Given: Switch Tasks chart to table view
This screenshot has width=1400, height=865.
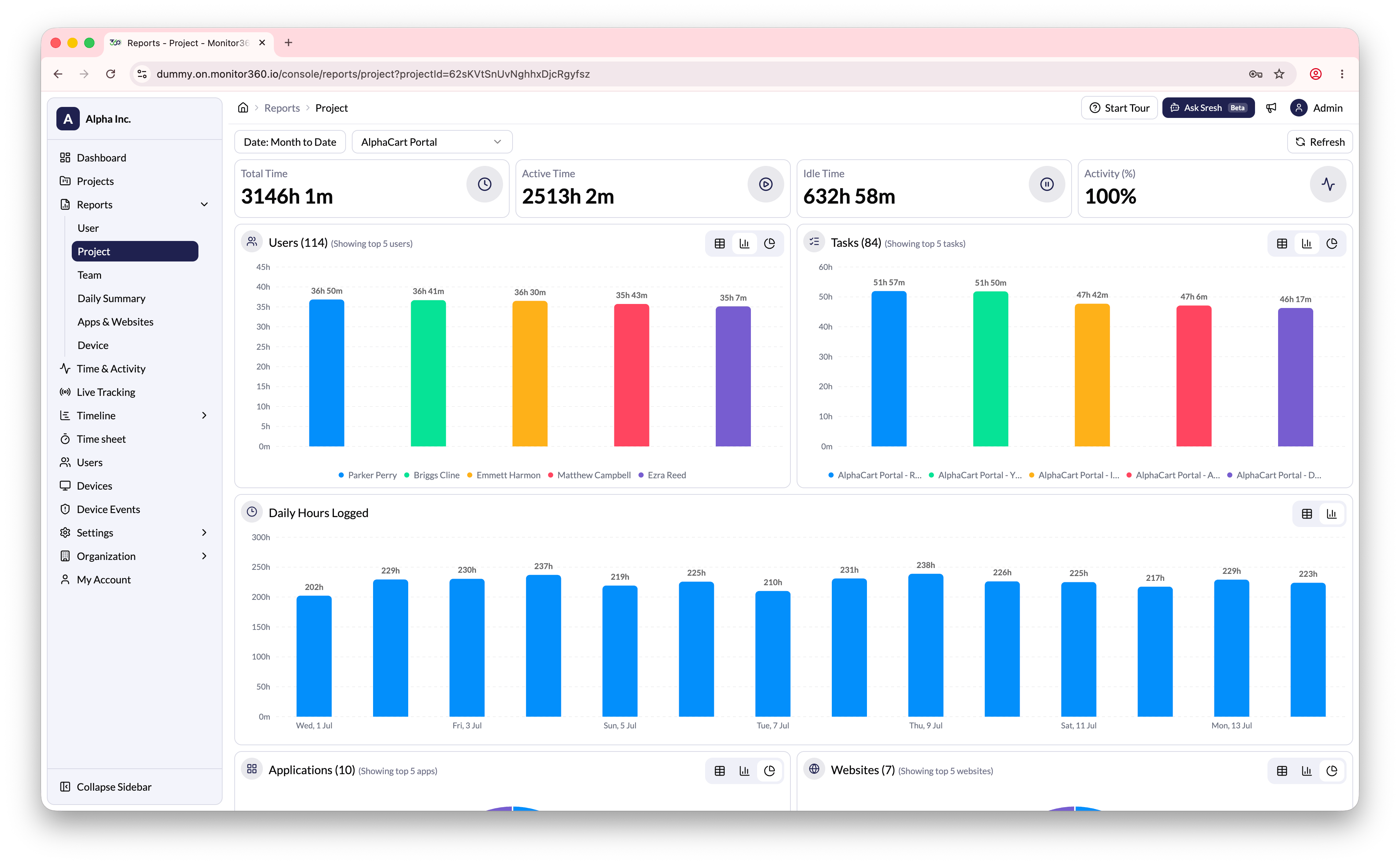Looking at the screenshot, I should pos(1282,244).
